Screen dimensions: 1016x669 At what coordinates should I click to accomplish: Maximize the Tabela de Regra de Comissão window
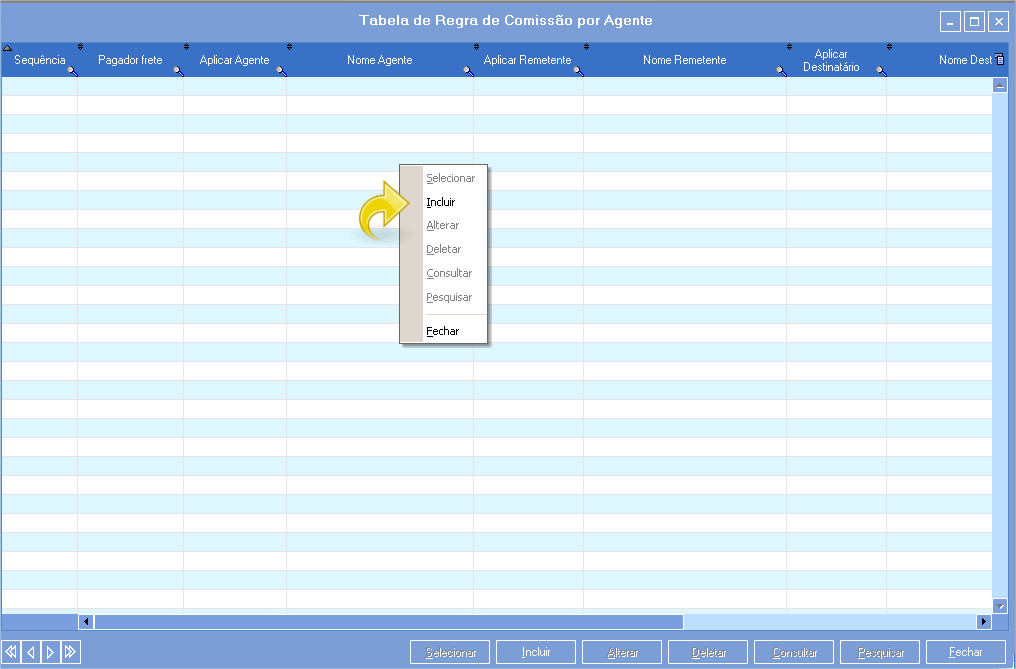coord(974,21)
